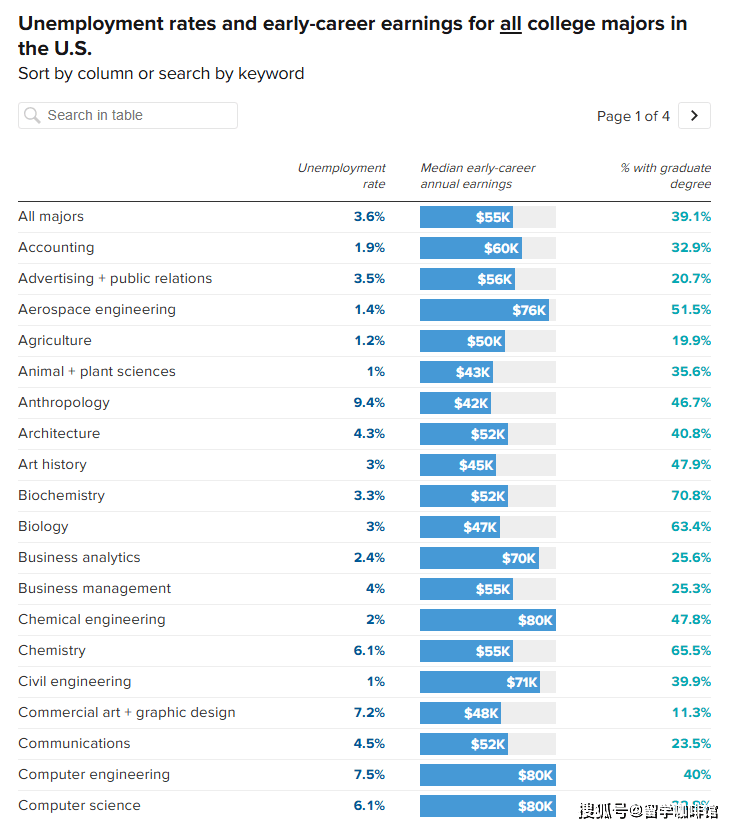This screenshot has height=828, width=733.
Task: Click Biochemistry 70.8% graduate degree value
Action: click(x=691, y=496)
